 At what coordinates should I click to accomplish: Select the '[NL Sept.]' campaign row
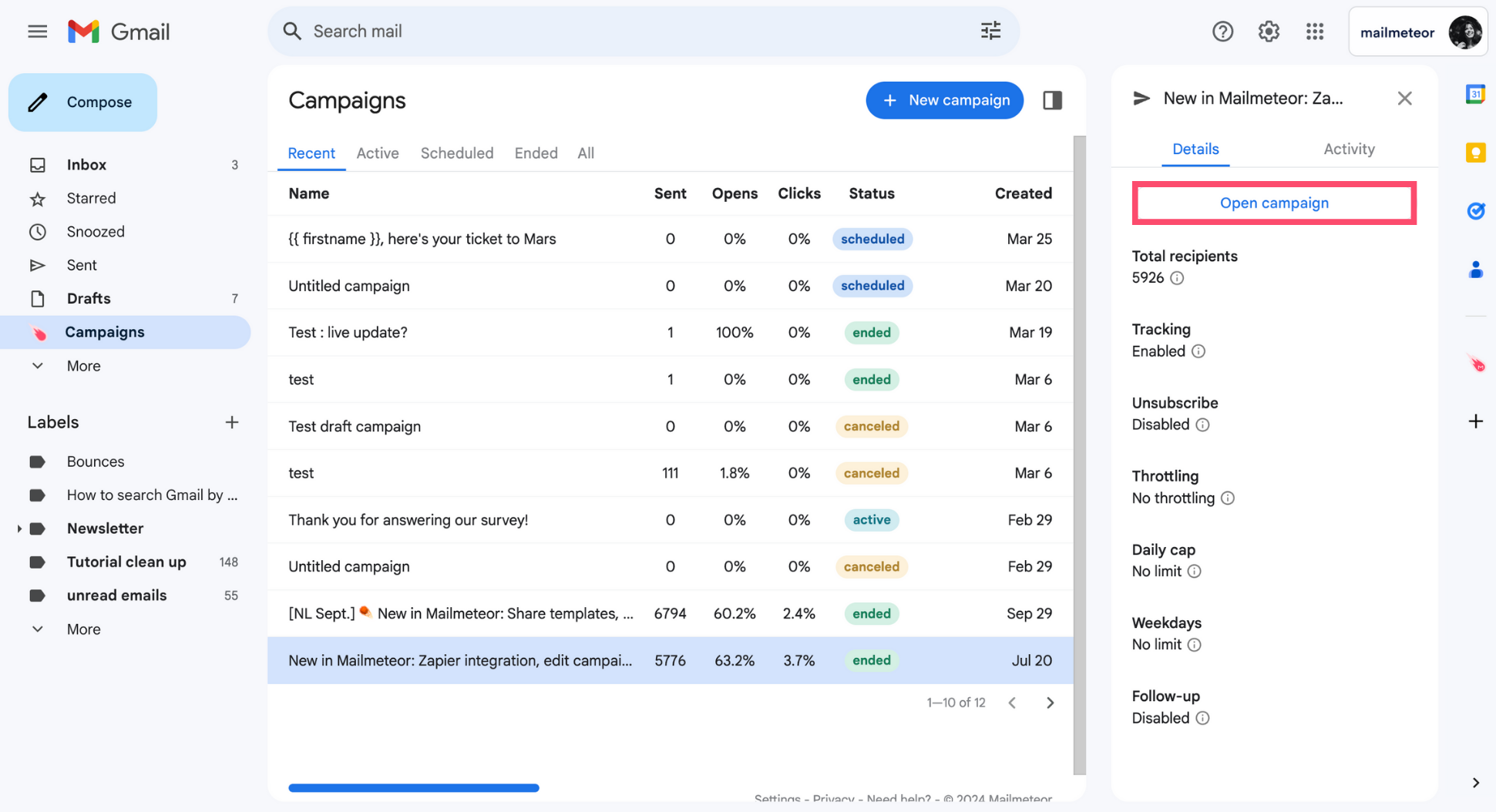[670, 613]
